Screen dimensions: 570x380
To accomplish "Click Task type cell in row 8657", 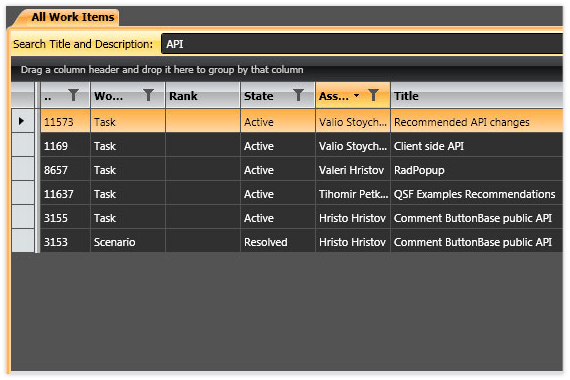I will (128, 169).
